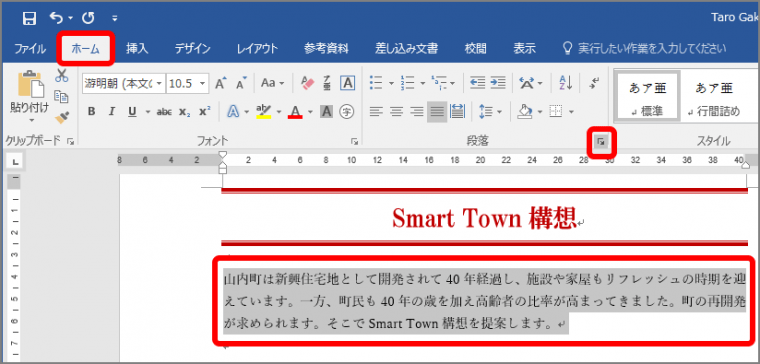This screenshot has height=364, width=760.
Task: Open the Change Case Aa dropdown
Action: [x=272, y=83]
